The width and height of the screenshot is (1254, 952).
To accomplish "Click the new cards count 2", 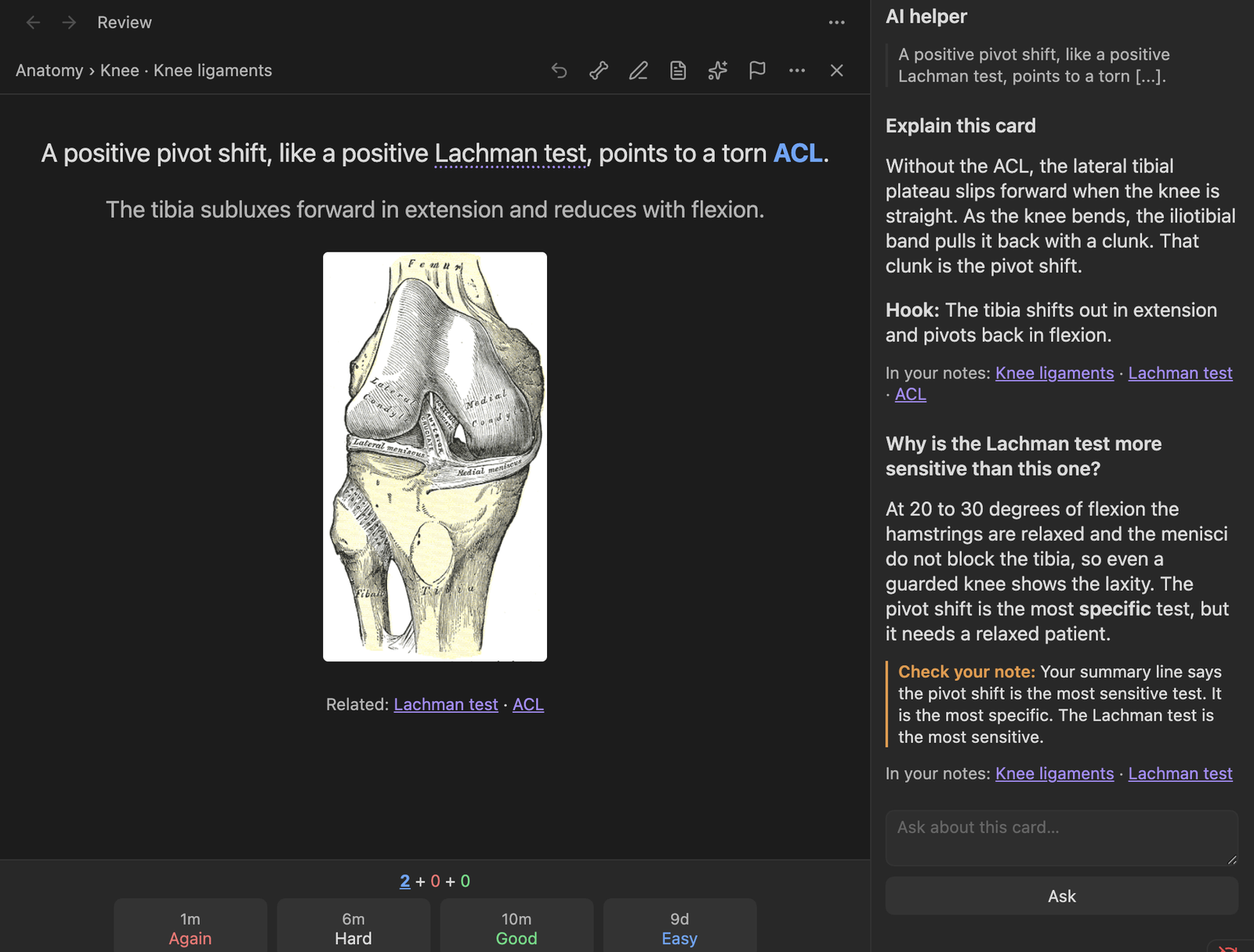I will (x=404, y=881).
